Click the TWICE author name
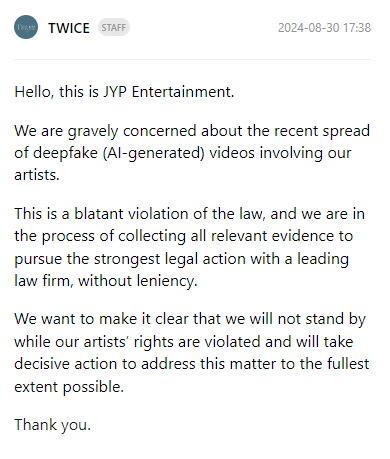Viewport: 390px width, 459px height. 69,28
